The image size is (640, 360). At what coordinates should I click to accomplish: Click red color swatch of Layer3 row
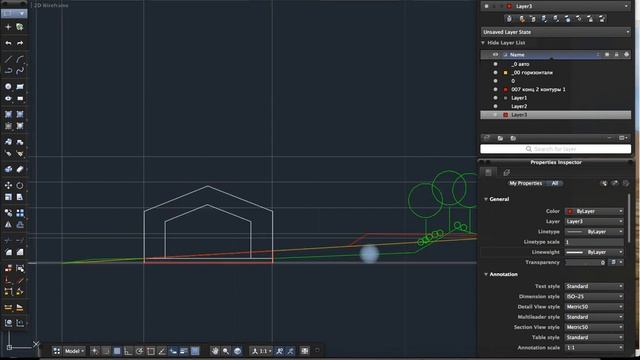point(505,115)
